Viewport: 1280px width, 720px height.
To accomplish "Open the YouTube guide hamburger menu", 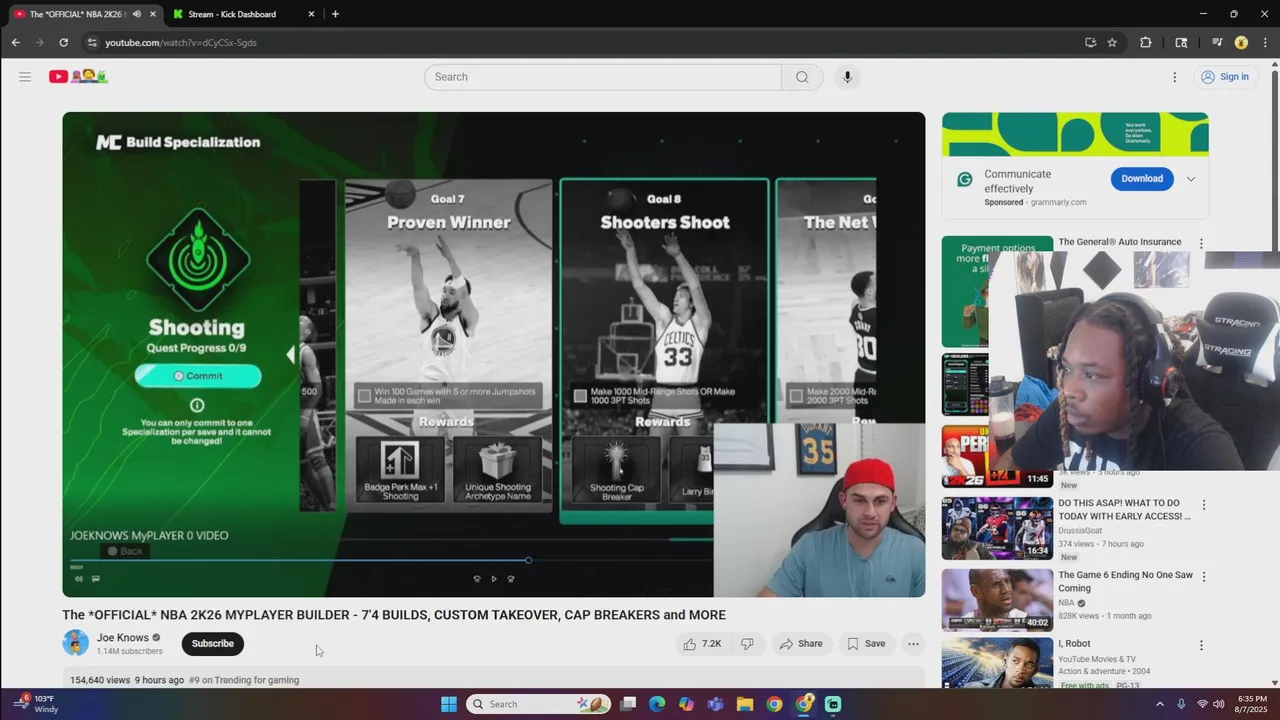I will point(25,77).
